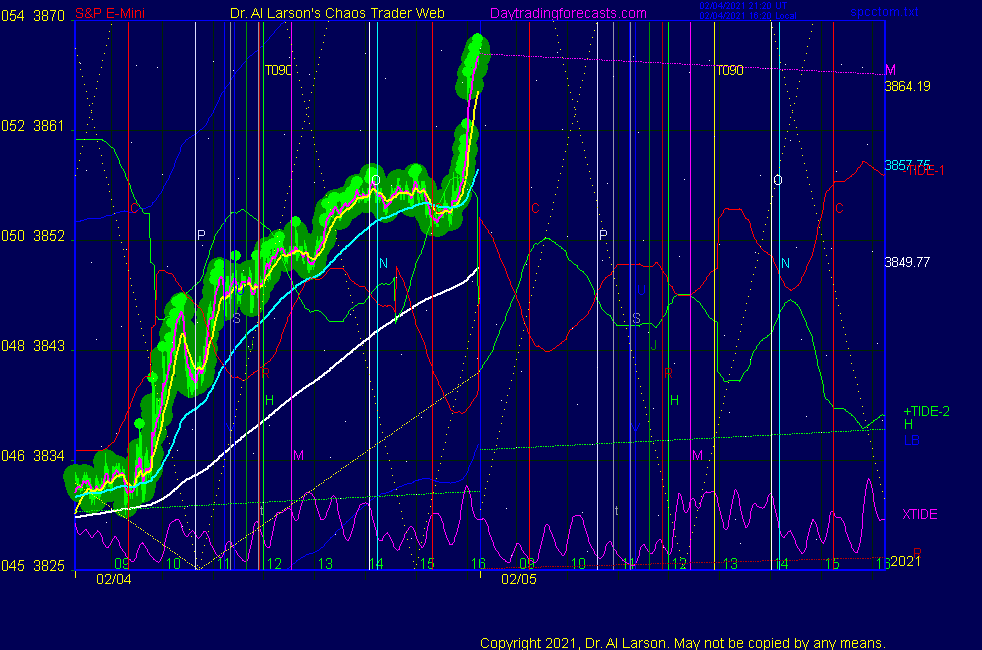Click the magenta XTIDE legend label

point(919,514)
